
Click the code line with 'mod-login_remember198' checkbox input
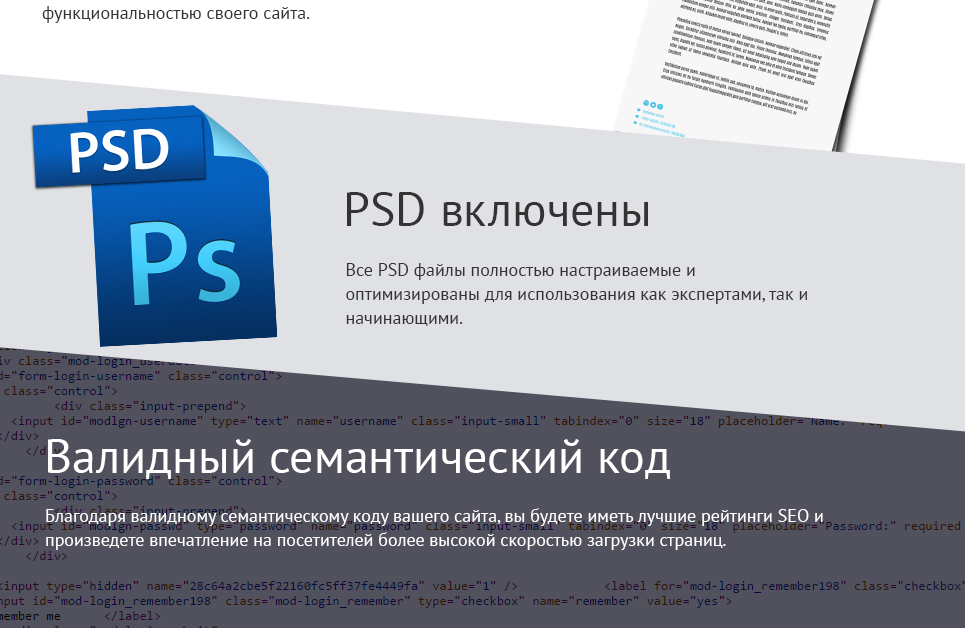(x=366, y=601)
